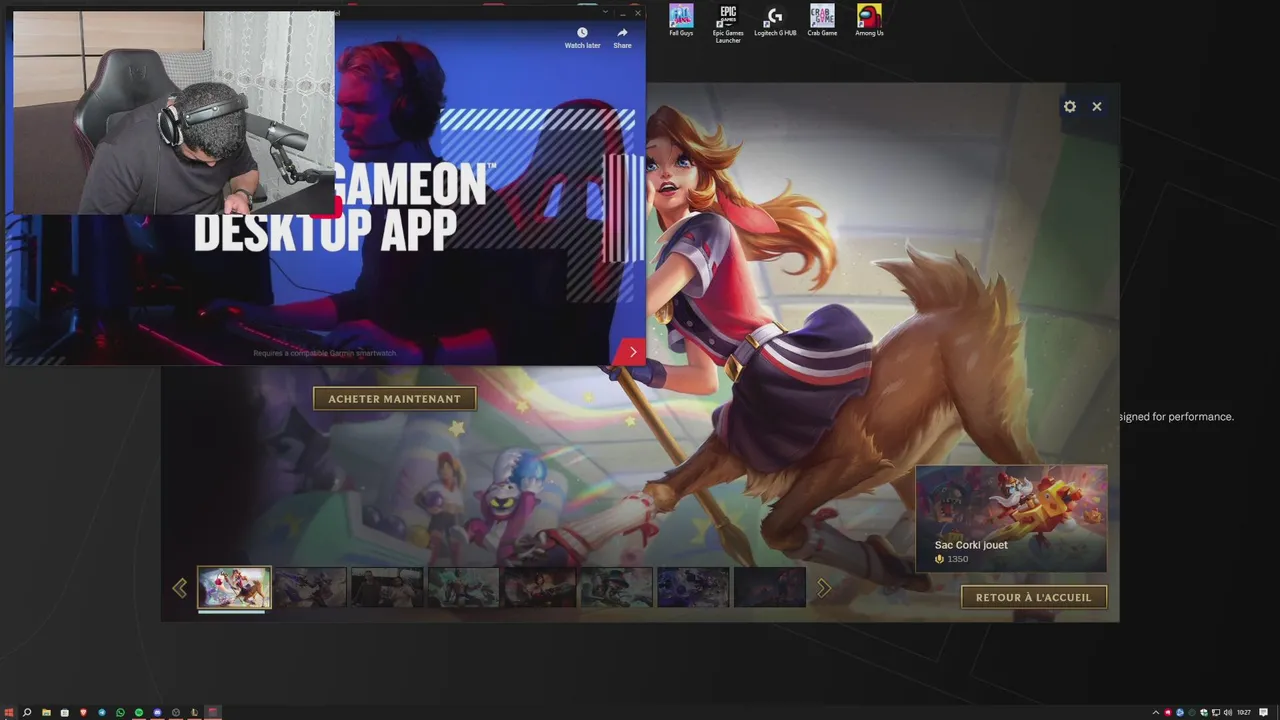Open Discord from the taskbar
Image resolution: width=1280 pixels, height=720 pixels.
pyautogui.click(x=157, y=712)
